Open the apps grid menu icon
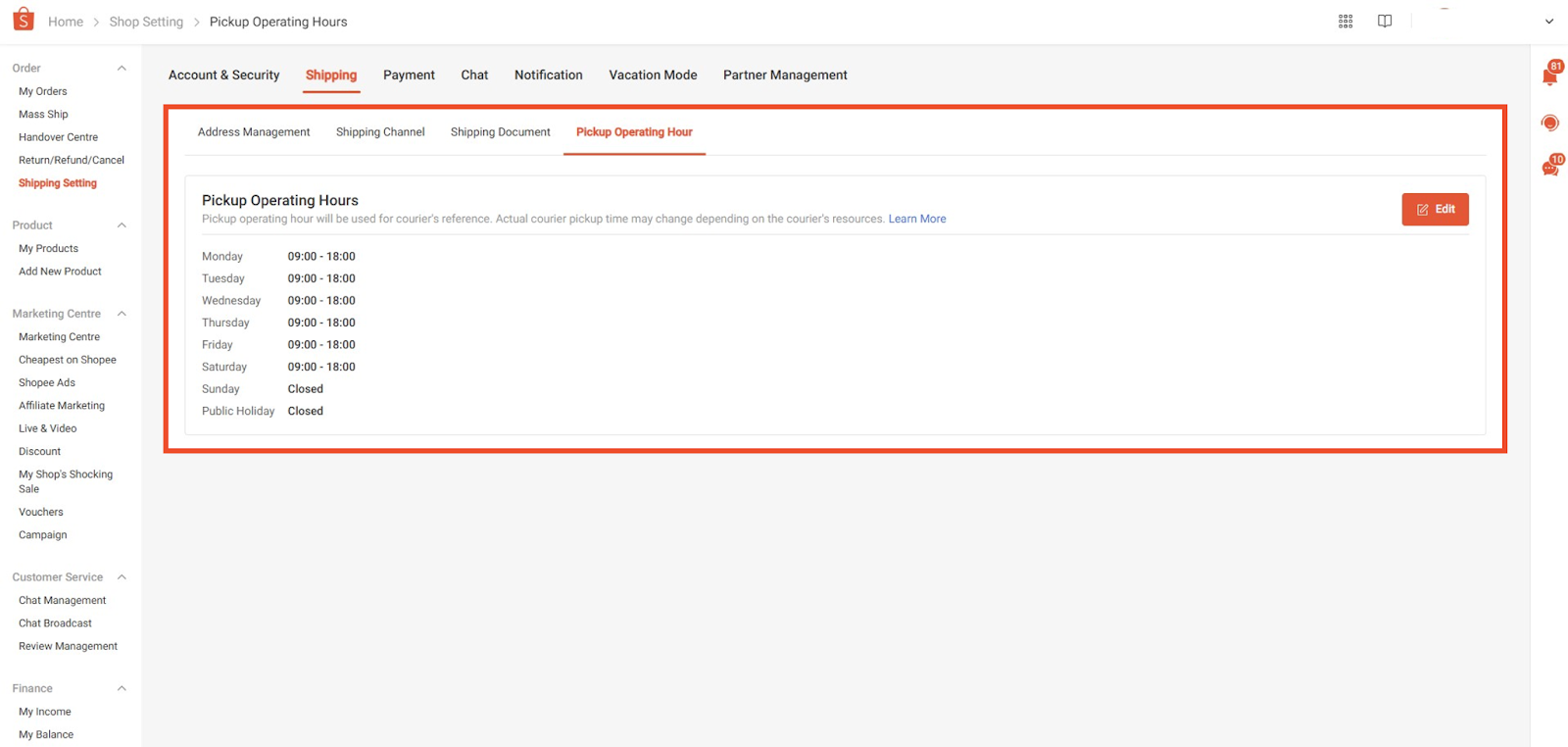Viewport: 1568px width, 747px height. pos(1346,22)
